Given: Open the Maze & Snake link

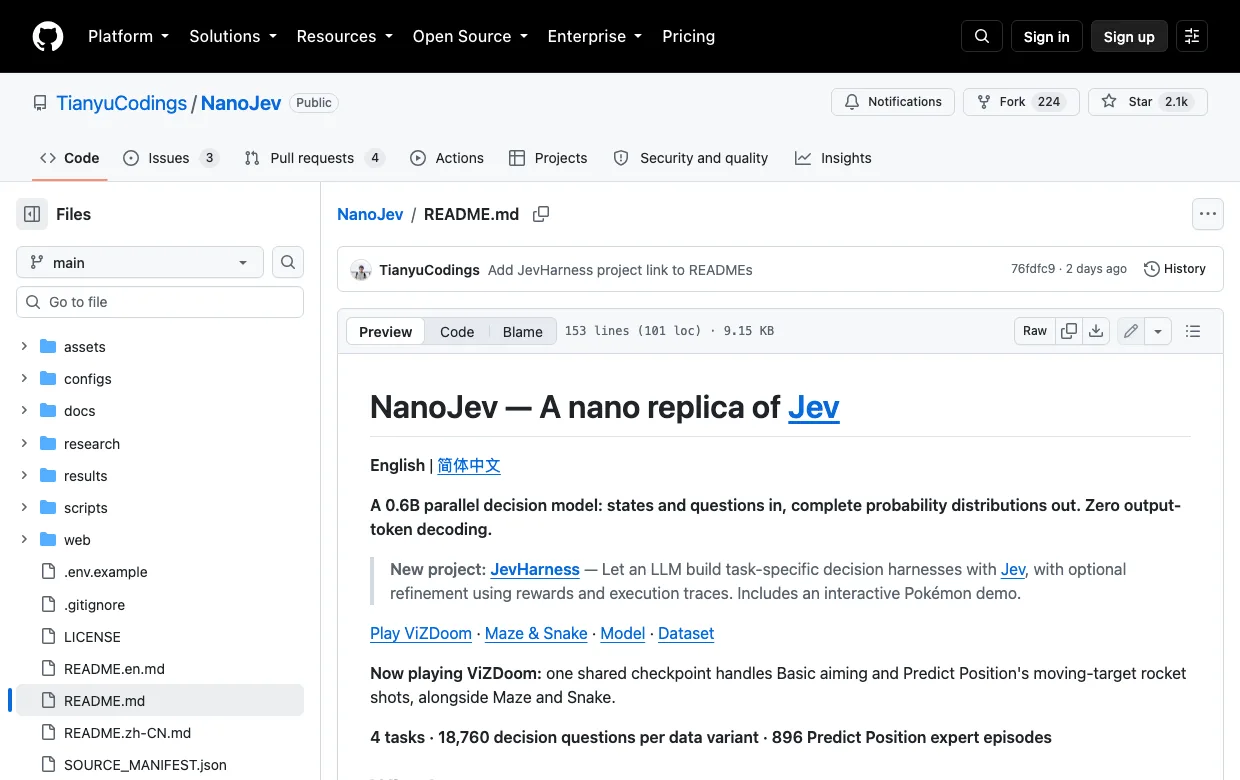Looking at the screenshot, I should (x=536, y=633).
